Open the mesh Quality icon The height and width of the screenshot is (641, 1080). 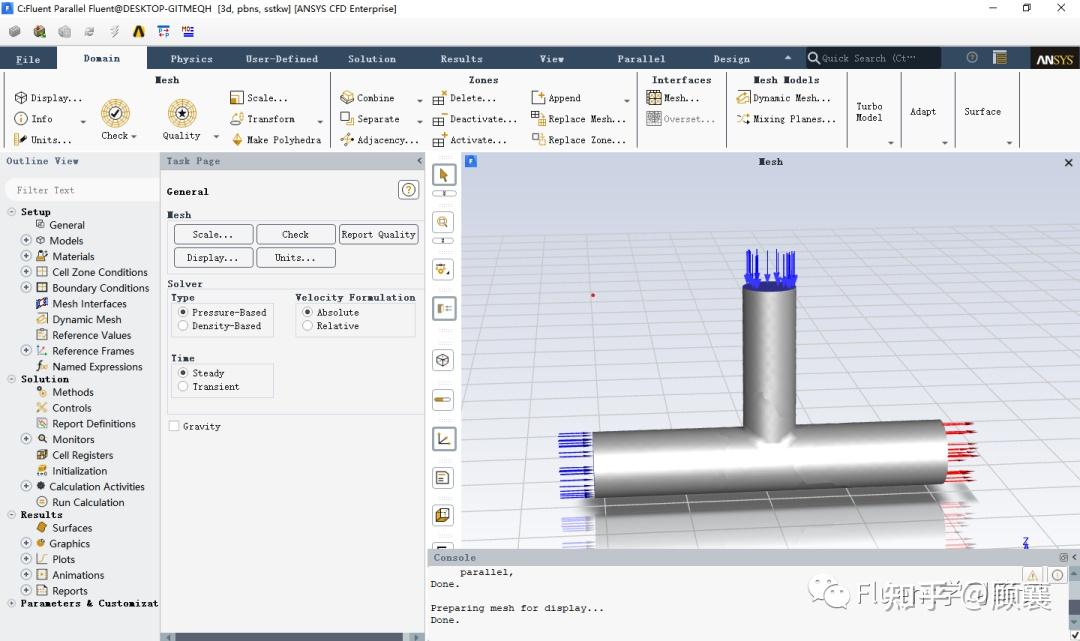(x=182, y=113)
